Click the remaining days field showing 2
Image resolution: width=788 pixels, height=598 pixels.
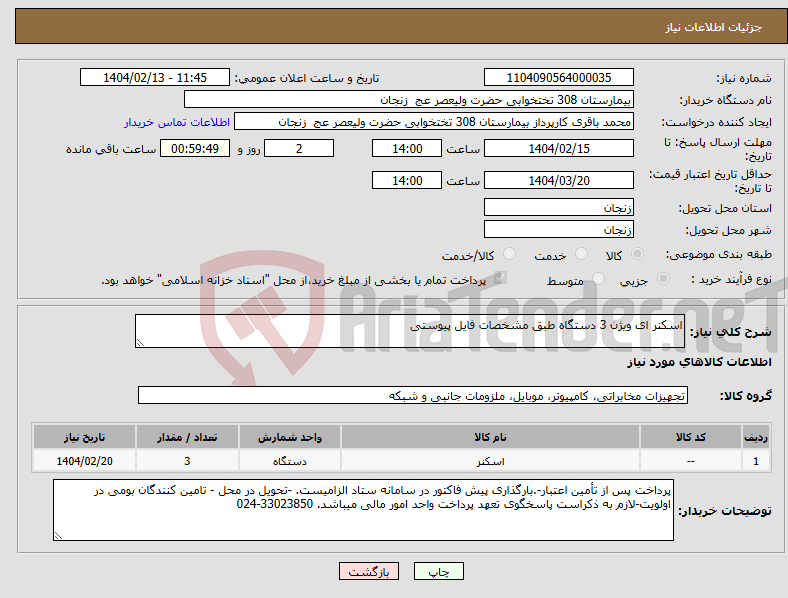tap(299, 148)
